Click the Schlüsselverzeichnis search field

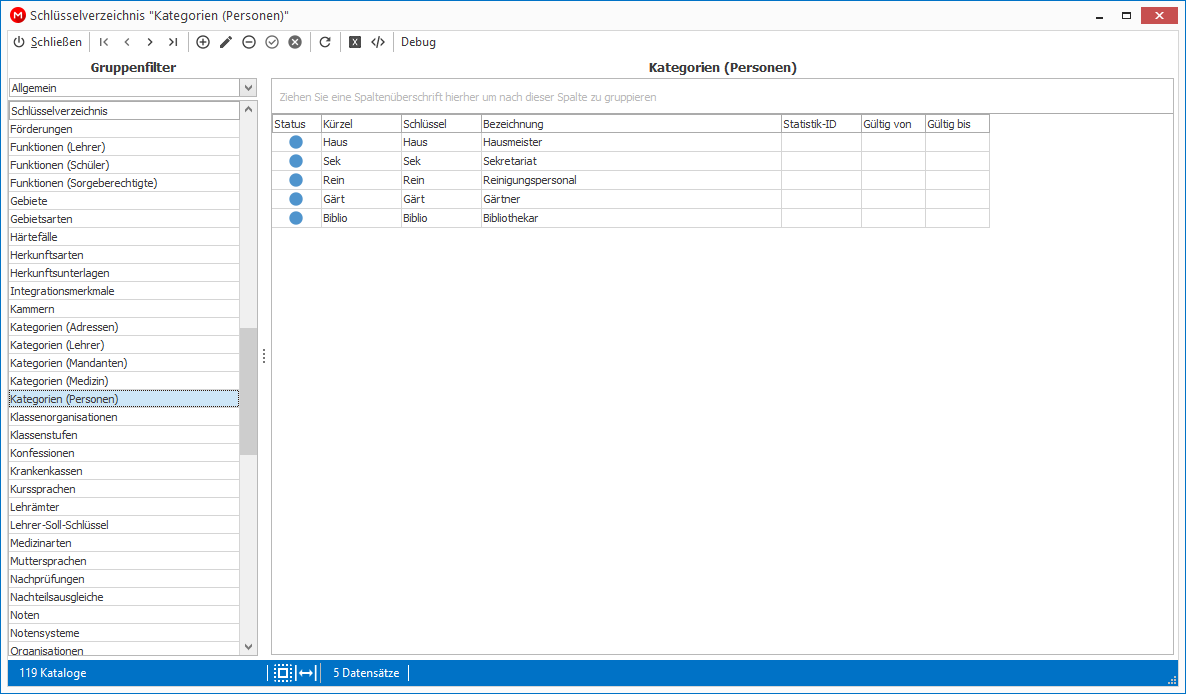[x=124, y=110]
